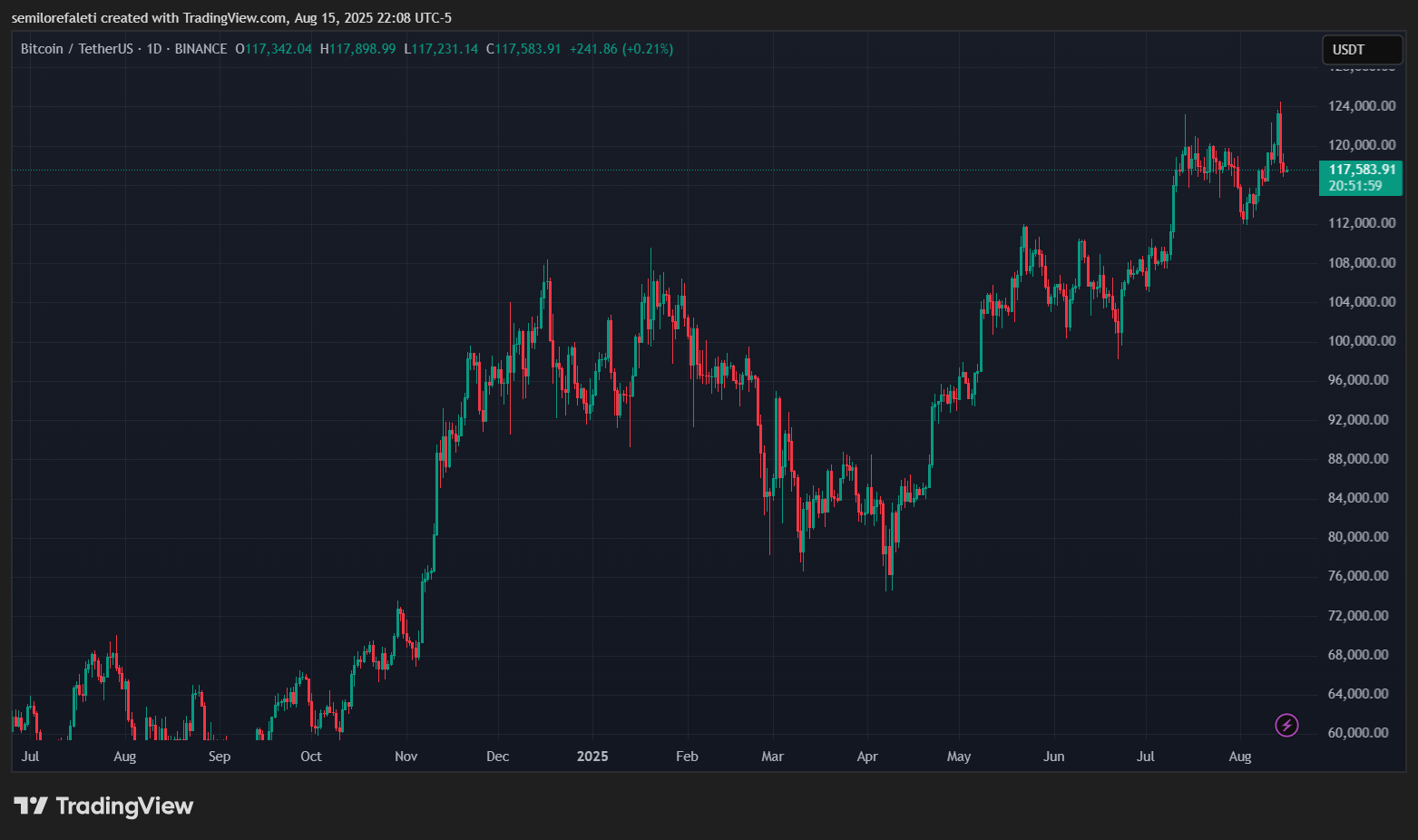This screenshot has height=840, width=1418.
Task: Open the USDT currency dropdown
Action: (1362, 50)
